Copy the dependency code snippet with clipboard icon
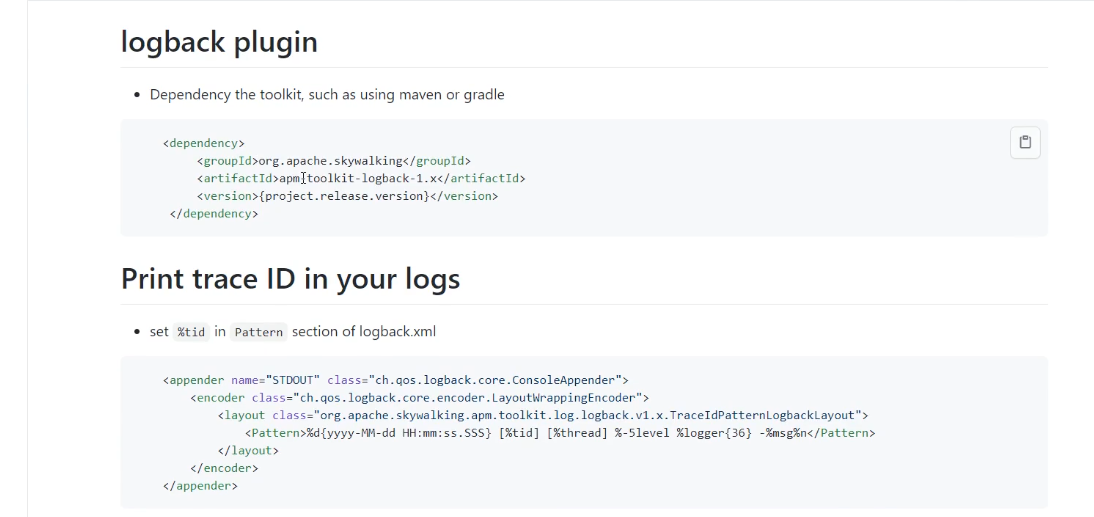This screenshot has height=517, width=1094. tap(1025, 143)
